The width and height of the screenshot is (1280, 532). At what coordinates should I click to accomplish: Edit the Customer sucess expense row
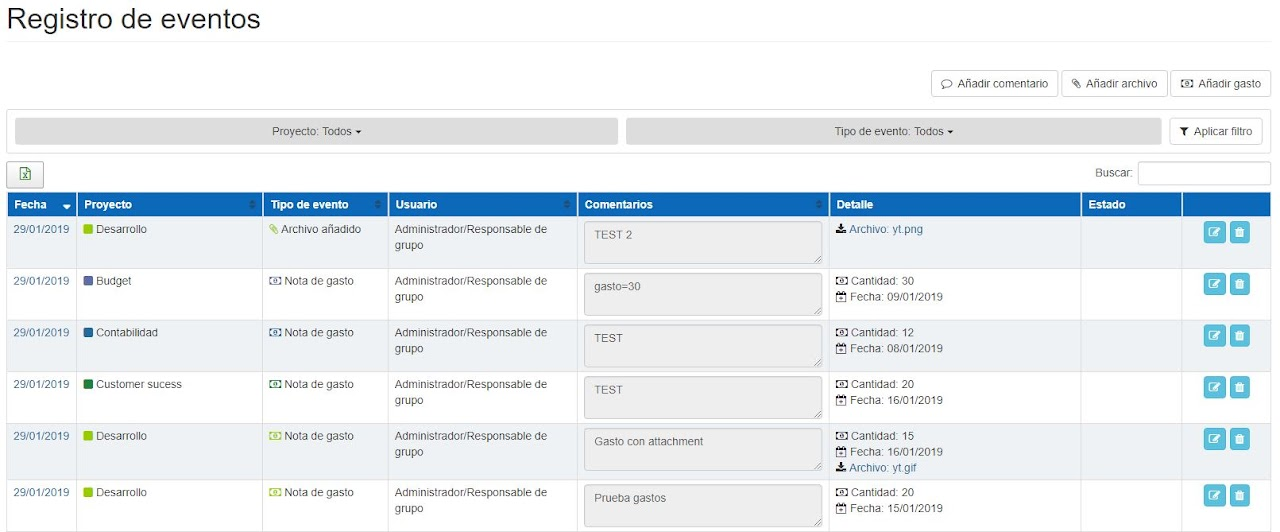pyautogui.click(x=1214, y=387)
